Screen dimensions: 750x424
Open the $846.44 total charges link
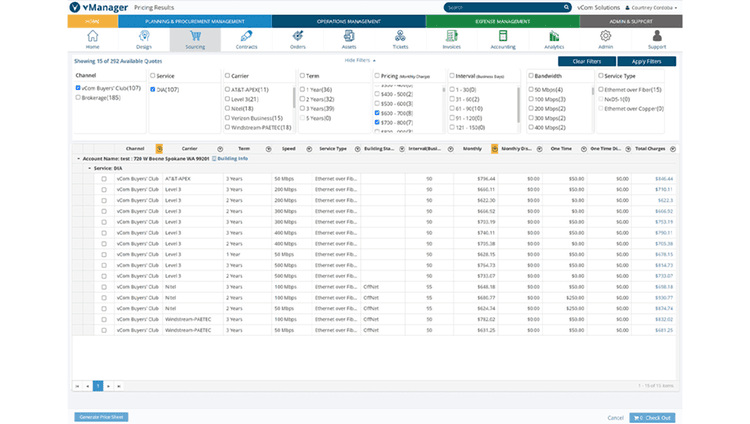point(664,179)
